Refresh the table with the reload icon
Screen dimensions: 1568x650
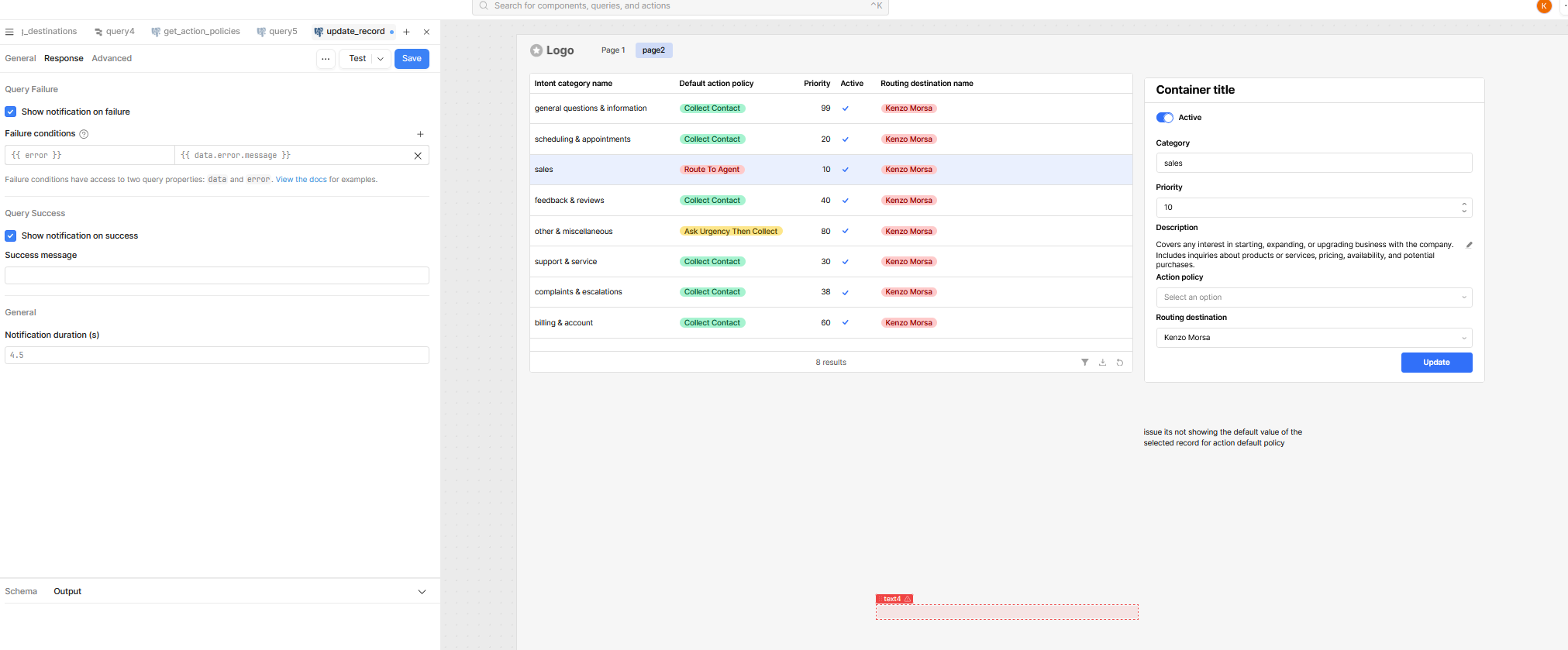[x=1119, y=363]
